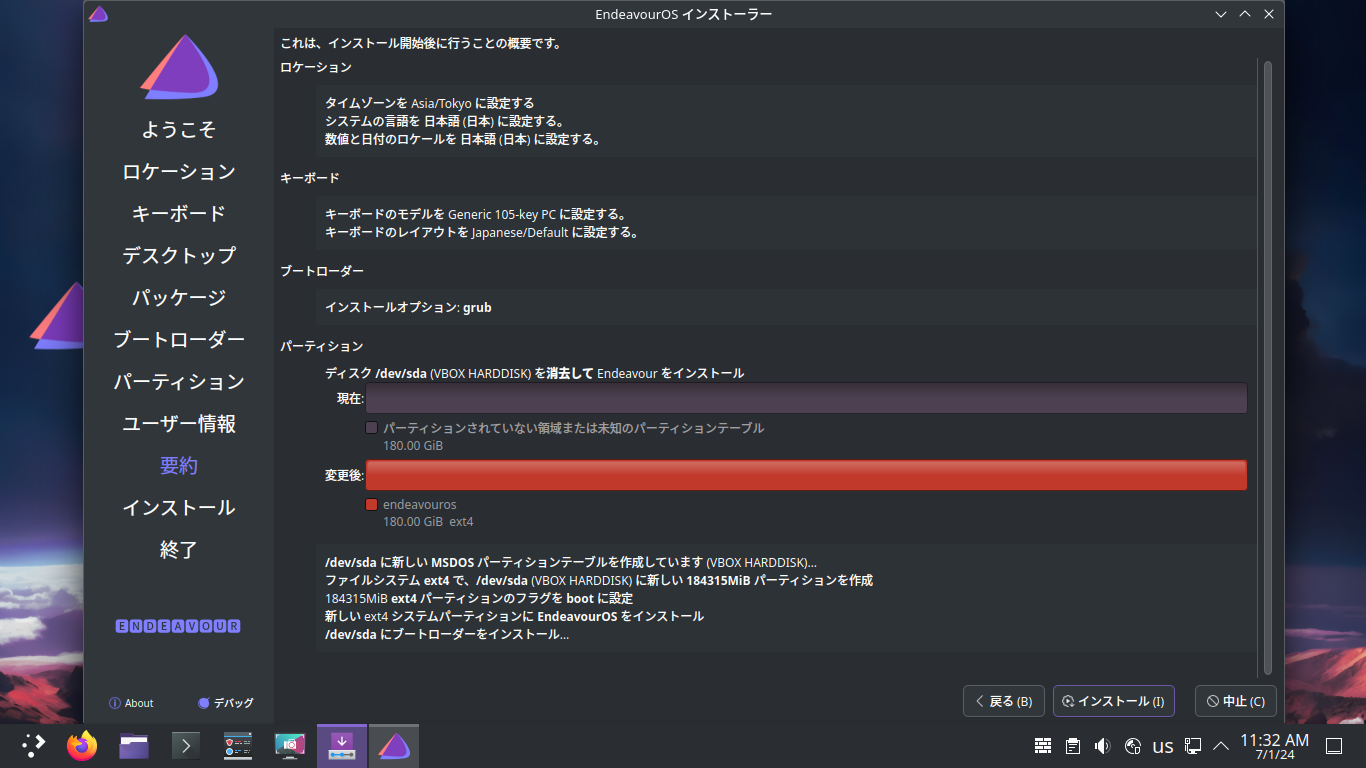Viewport: 1366px width, 768px height.
Task: Go to the ユーザー情報 step
Action: pos(179,424)
